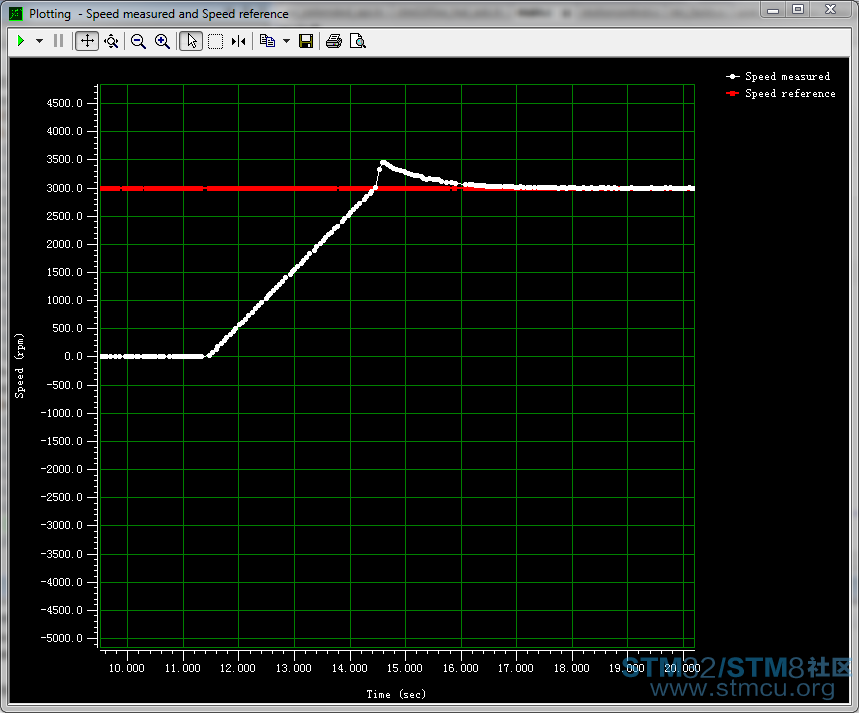Click the vertical cursor marker tool icon

click(238, 41)
